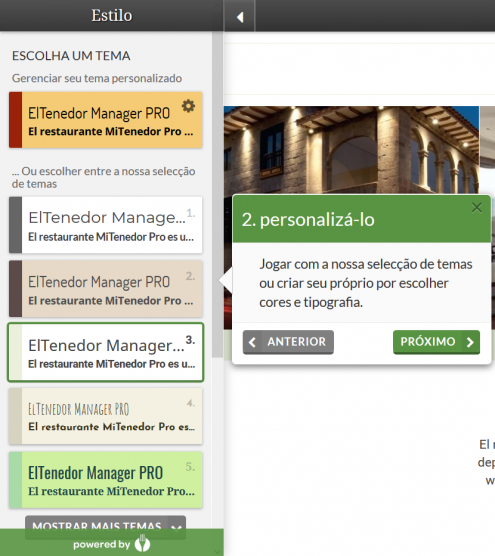This screenshot has width=495, height=556.
Task: Pick theme number 4 cream card
Action: pos(106,416)
